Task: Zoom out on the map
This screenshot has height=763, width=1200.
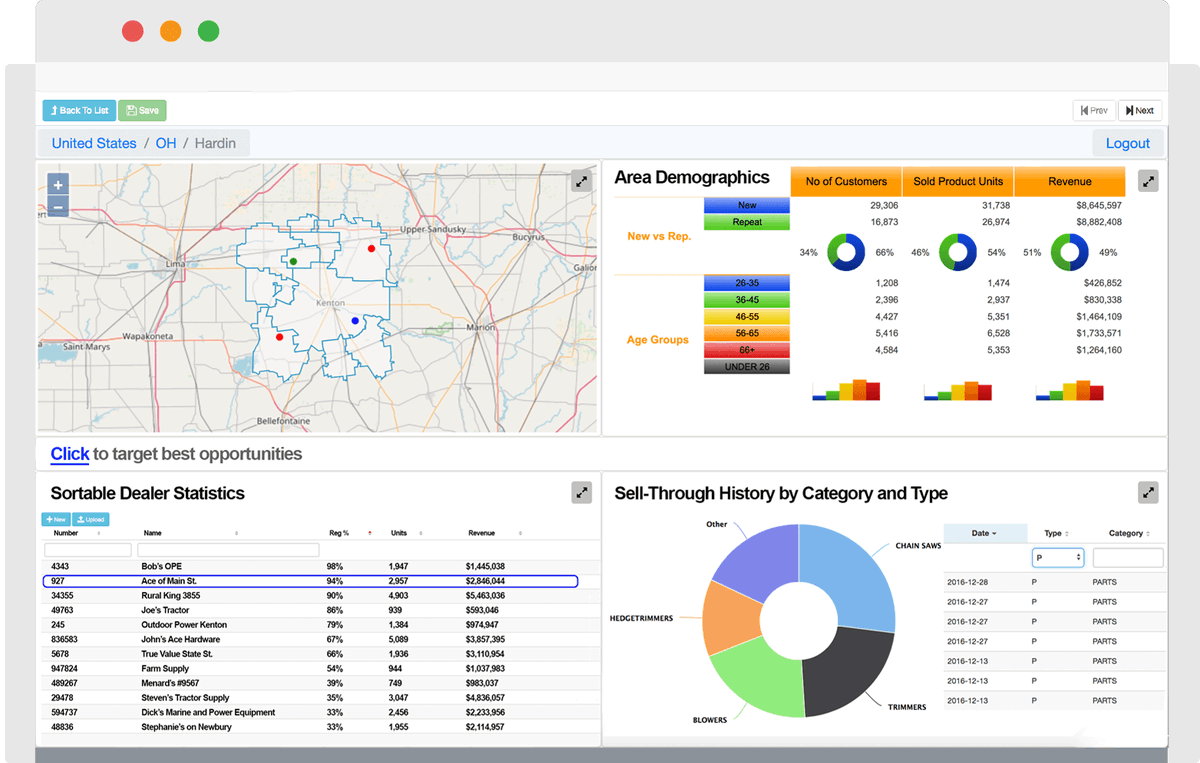Action: 57,206
